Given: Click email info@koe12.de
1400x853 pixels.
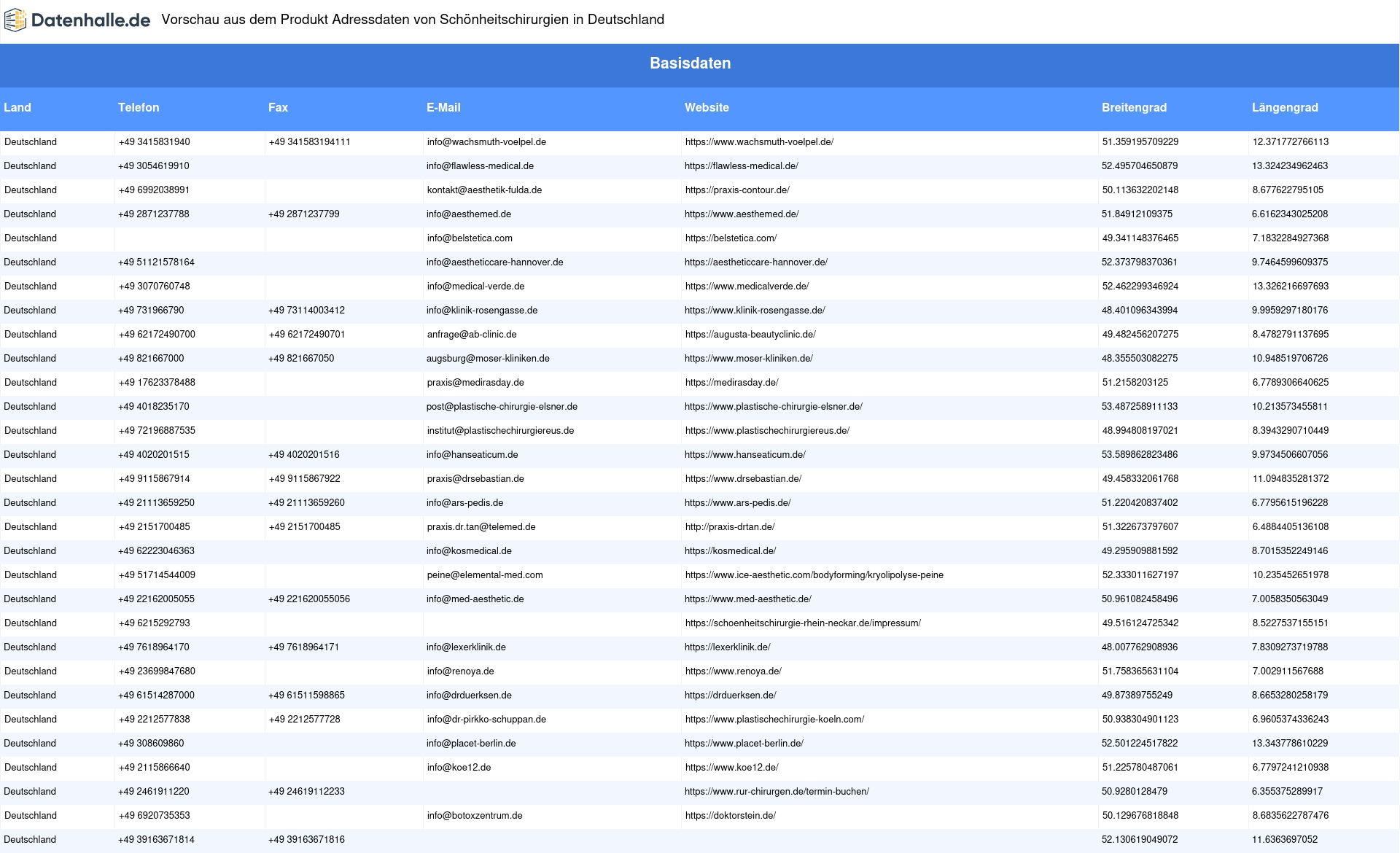Looking at the screenshot, I should (459, 768).
